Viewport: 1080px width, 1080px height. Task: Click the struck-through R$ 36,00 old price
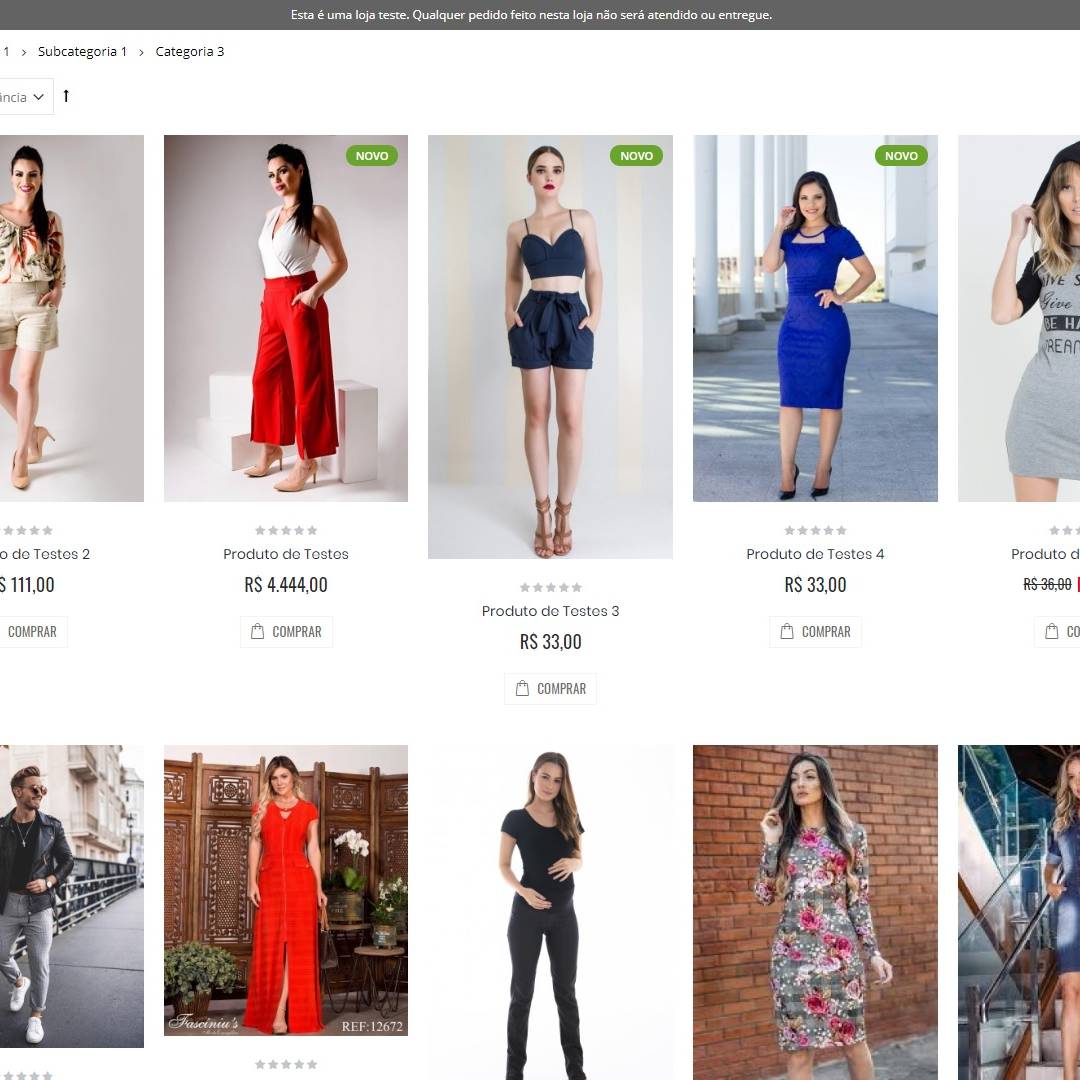1047,585
